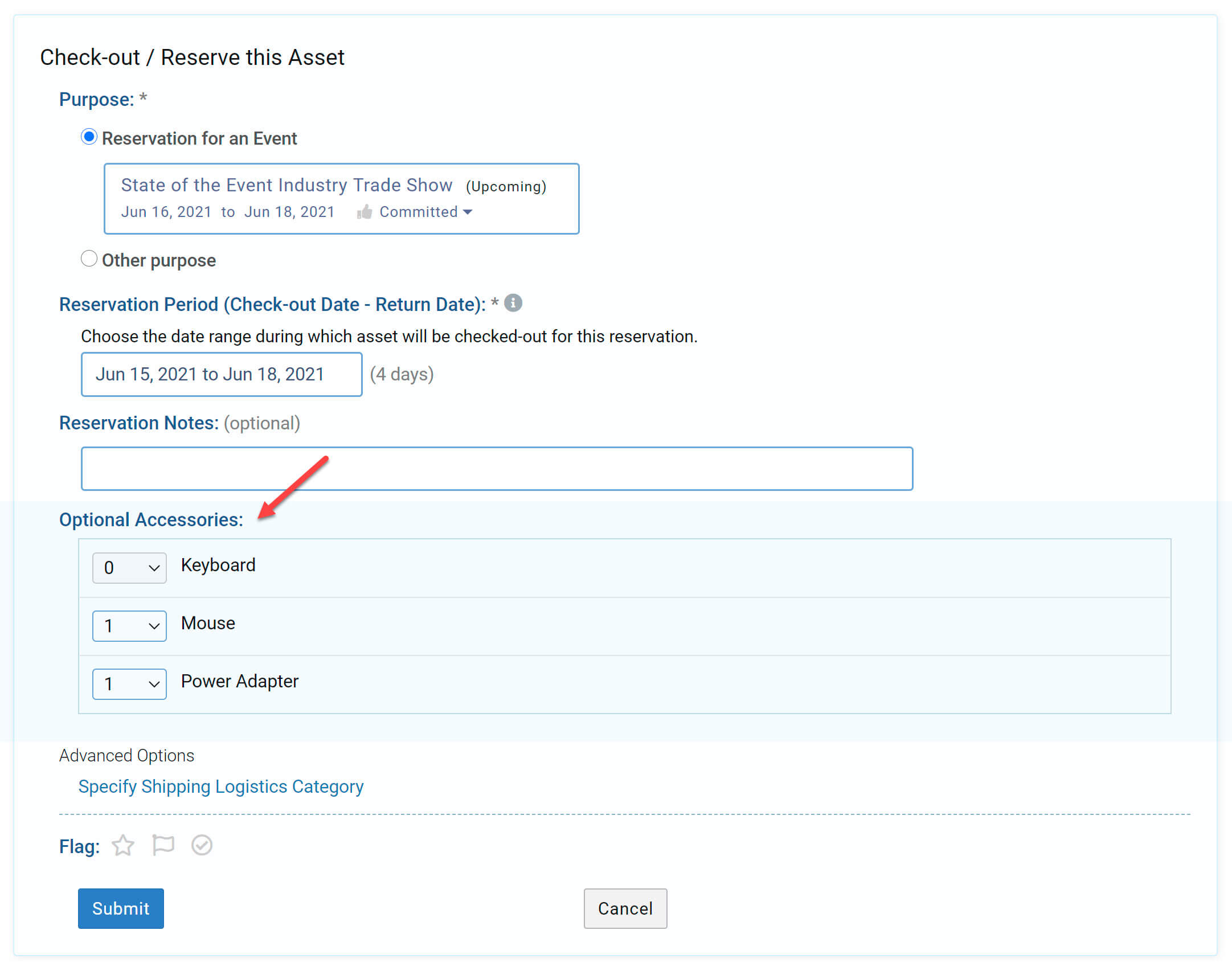Select Reservation for an Event radio
The image size is (1232, 967).
pyautogui.click(x=89, y=137)
